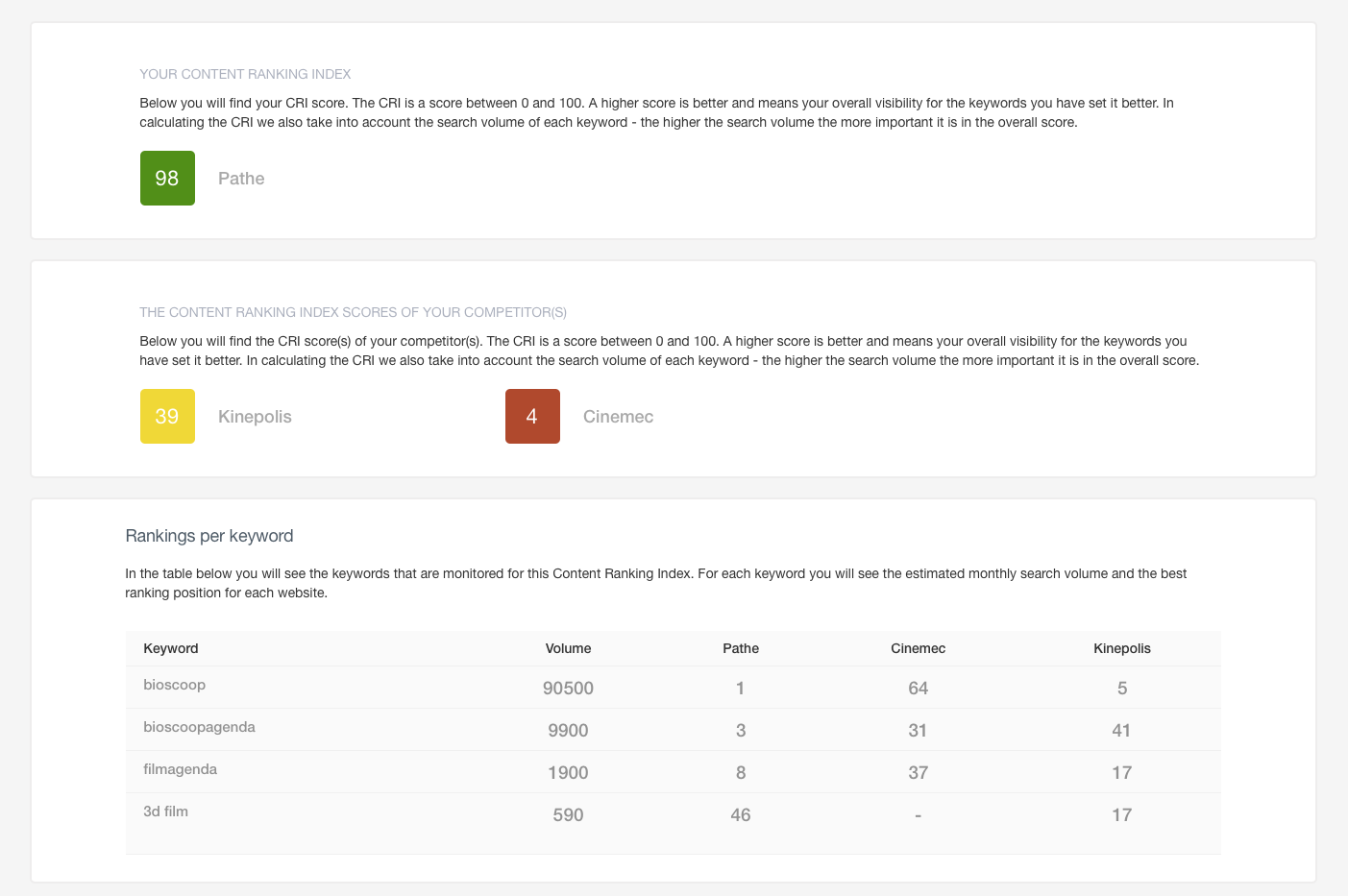Click the Rankings per keyword heading
Viewport: 1348px width, 896px height.
[x=209, y=536]
